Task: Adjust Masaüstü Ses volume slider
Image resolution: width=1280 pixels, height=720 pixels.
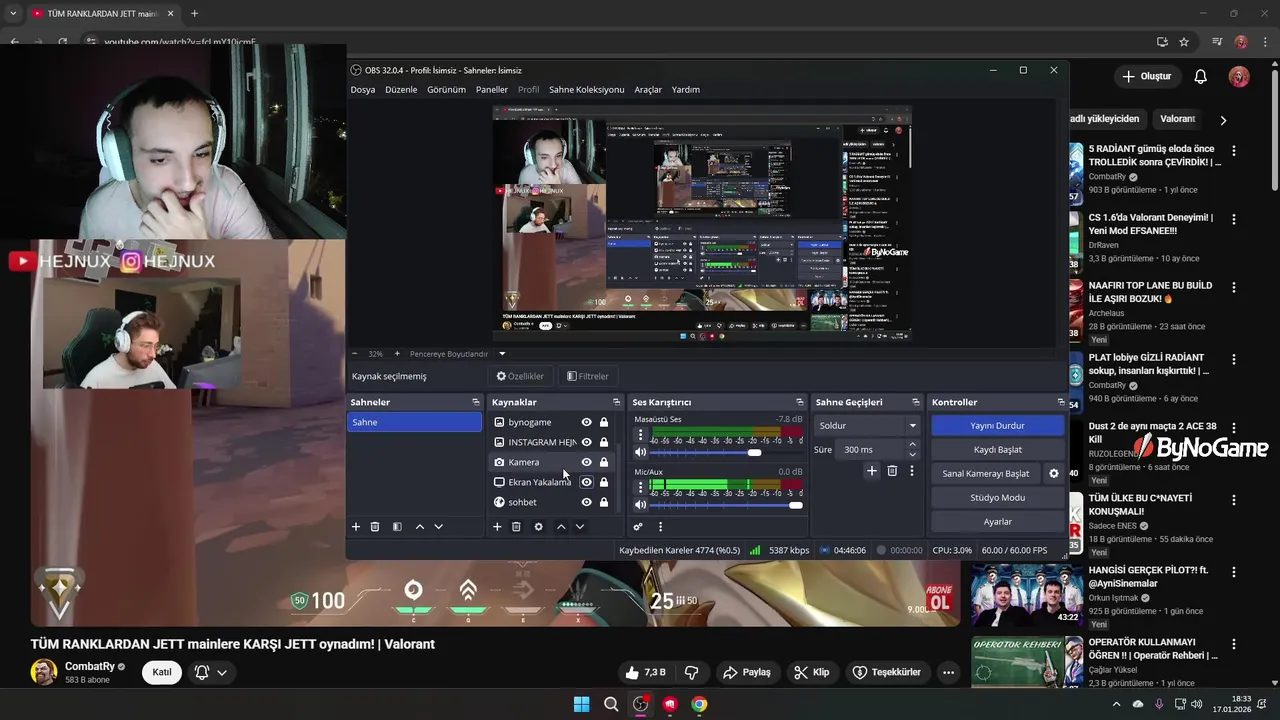Action: [x=727, y=453]
